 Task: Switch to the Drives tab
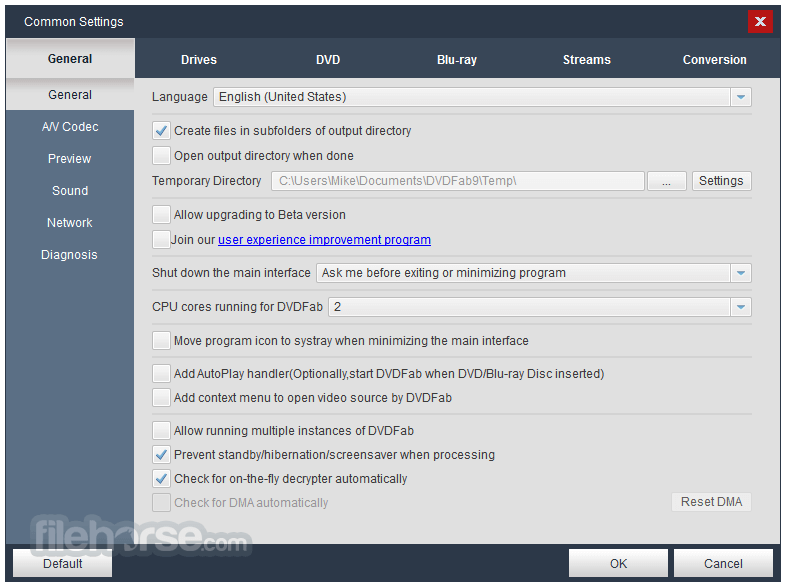tap(199, 60)
